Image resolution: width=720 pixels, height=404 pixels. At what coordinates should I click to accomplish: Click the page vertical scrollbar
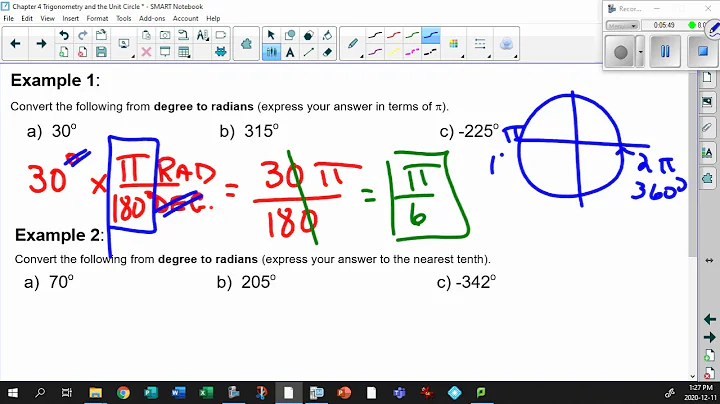pos(693,164)
